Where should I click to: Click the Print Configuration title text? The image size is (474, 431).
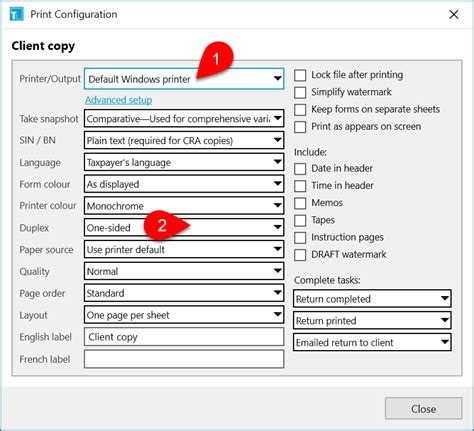tap(74, 14)
